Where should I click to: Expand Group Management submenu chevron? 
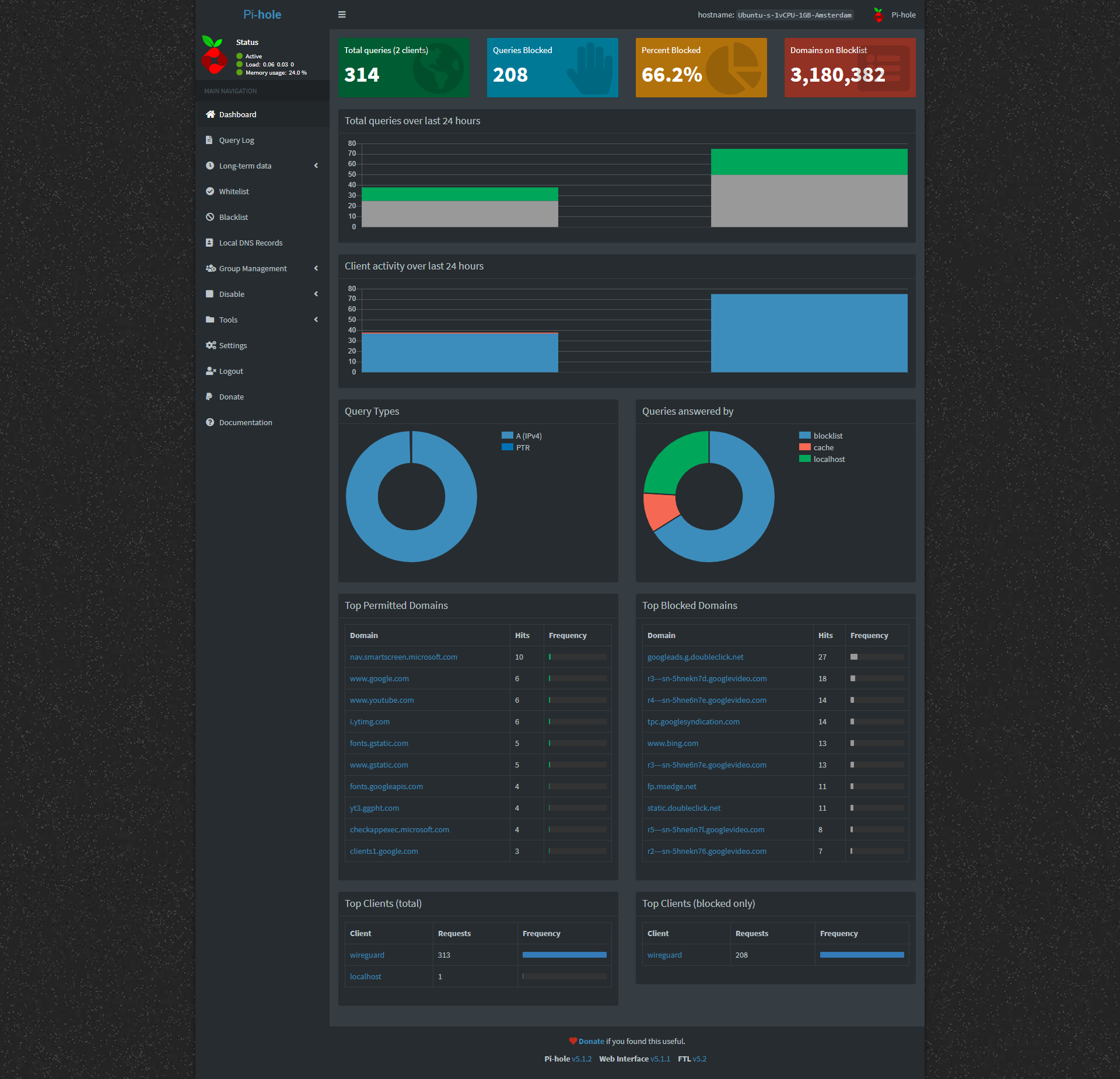click(316, 268)
